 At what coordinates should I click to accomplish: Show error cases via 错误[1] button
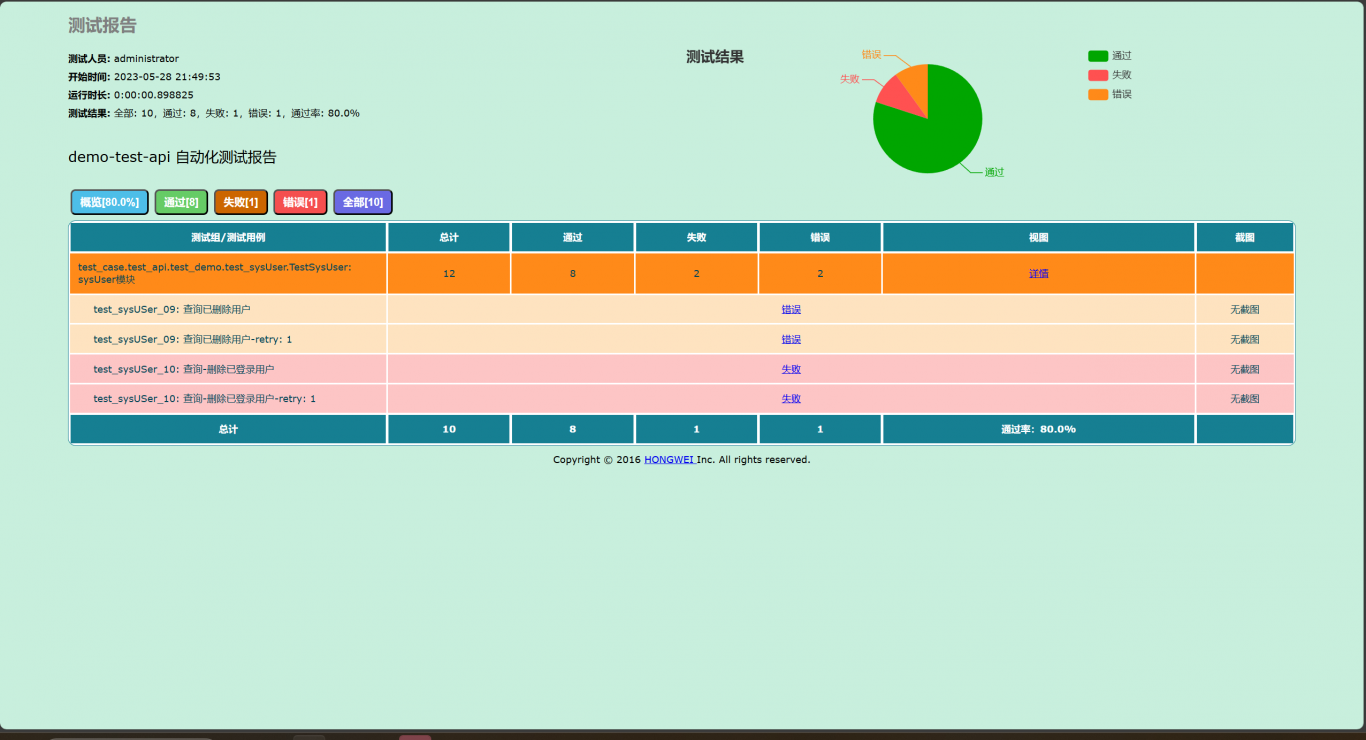(300, 202)
